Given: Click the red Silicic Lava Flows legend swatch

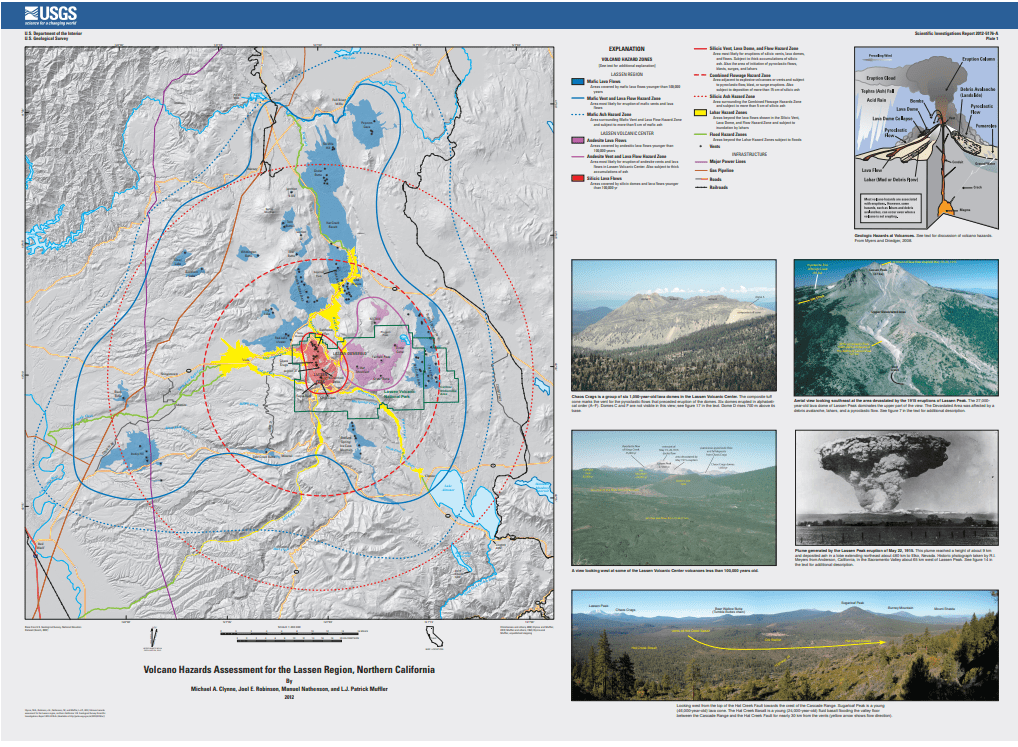Looking at the screenshot, I should [577, 178].
